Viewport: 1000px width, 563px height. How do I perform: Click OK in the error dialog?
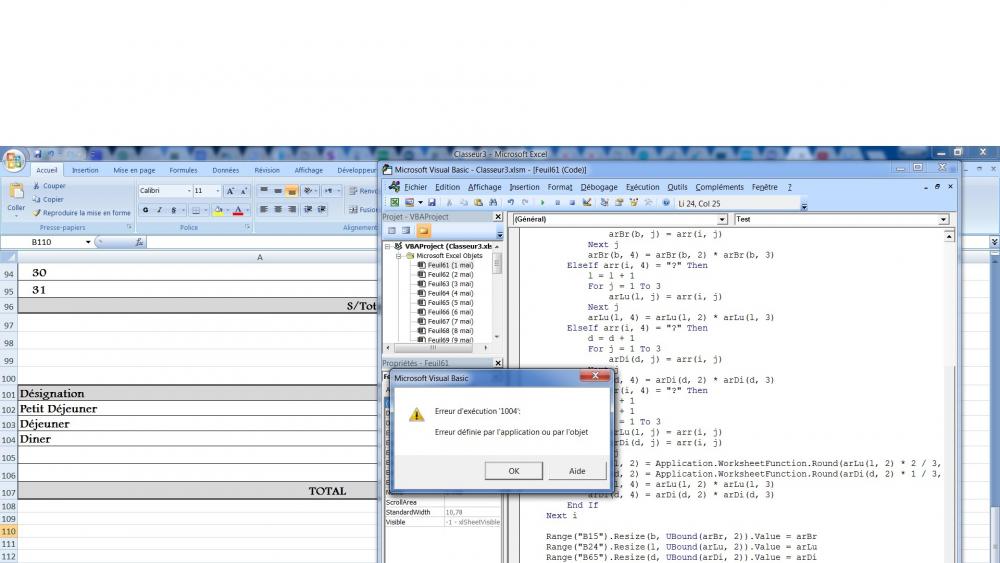tap(513, 471)
